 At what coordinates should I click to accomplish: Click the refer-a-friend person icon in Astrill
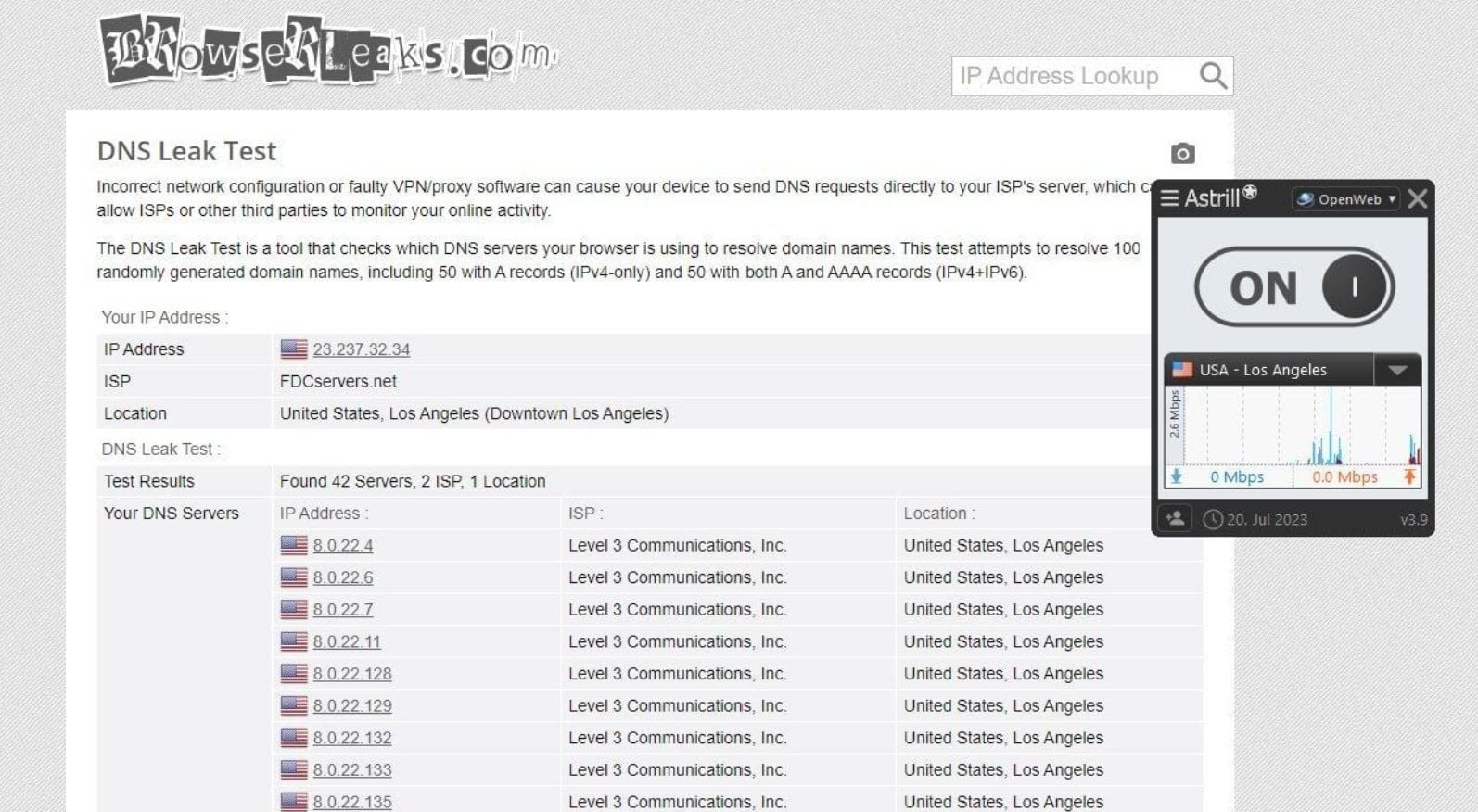[x=1175, y=518]
